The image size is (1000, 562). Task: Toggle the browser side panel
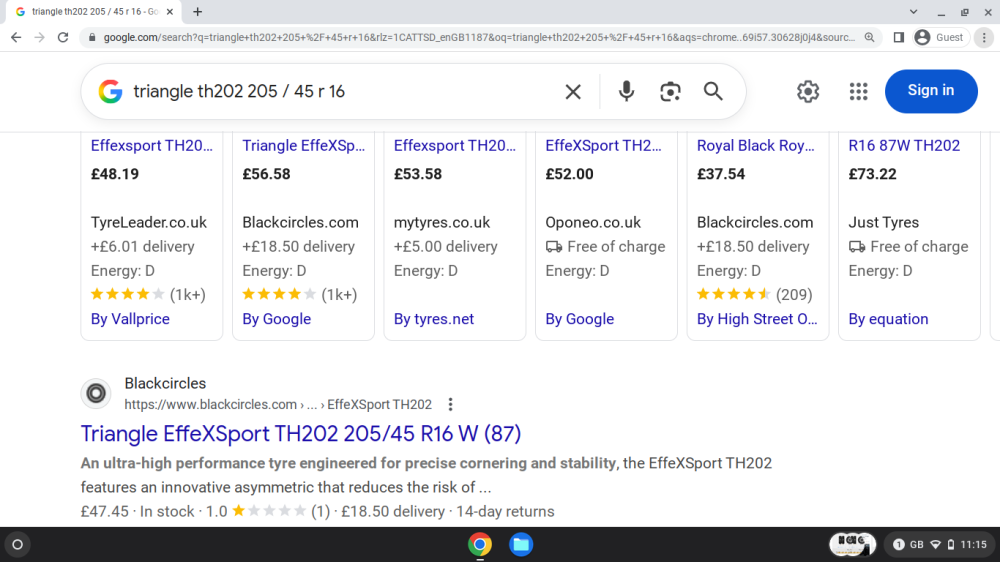click(x=899, y=38)
